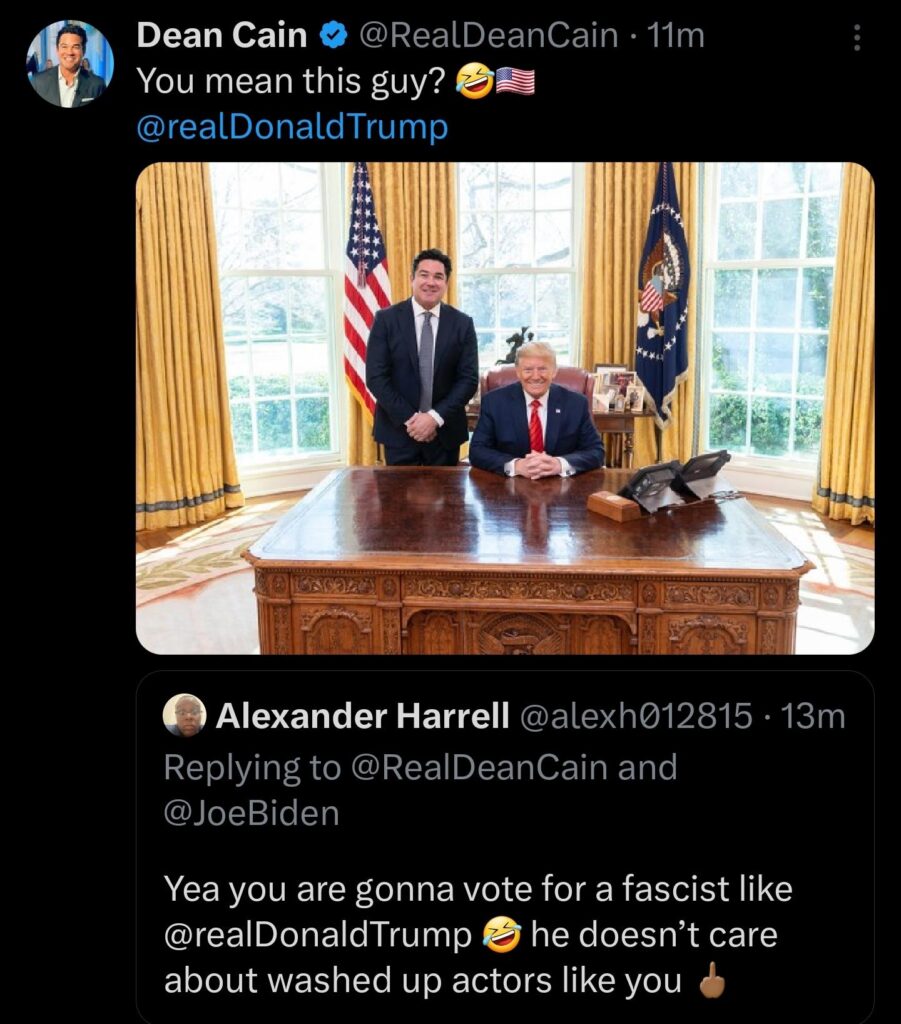Open the Alexander Harrell display name
The width and height of the screenshot is (901, 1024).
tap(362, 716)
